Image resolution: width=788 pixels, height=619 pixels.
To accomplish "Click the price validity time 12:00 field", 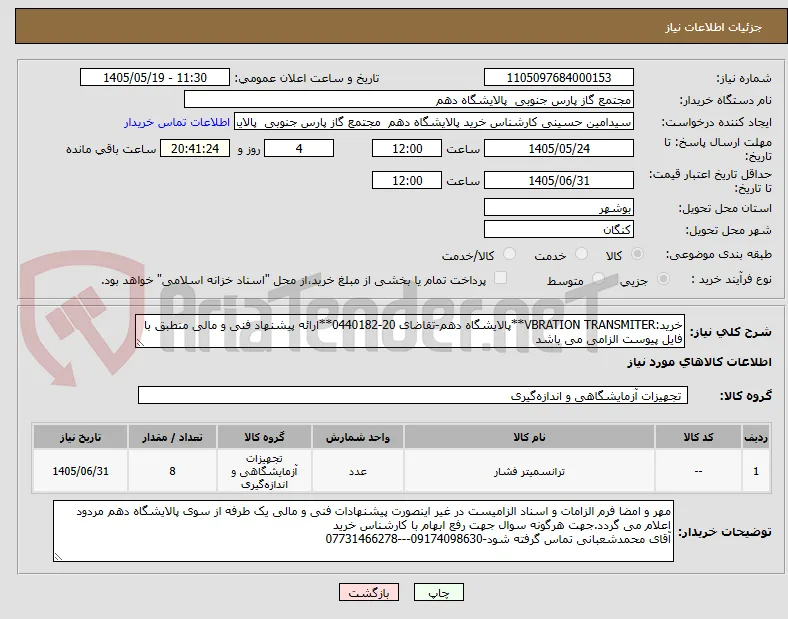I will pyautogui.click(x=407, y=180).
